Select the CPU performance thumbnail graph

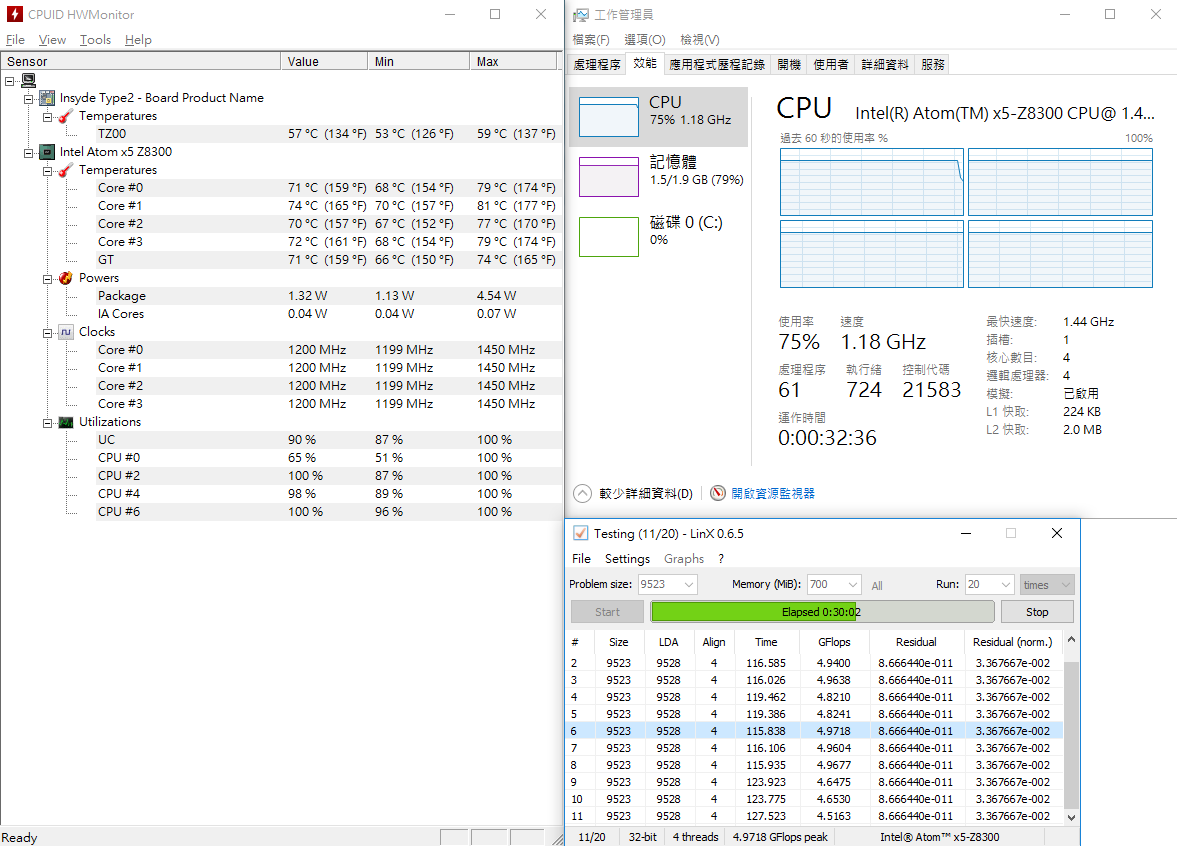(x=609, y=116)
